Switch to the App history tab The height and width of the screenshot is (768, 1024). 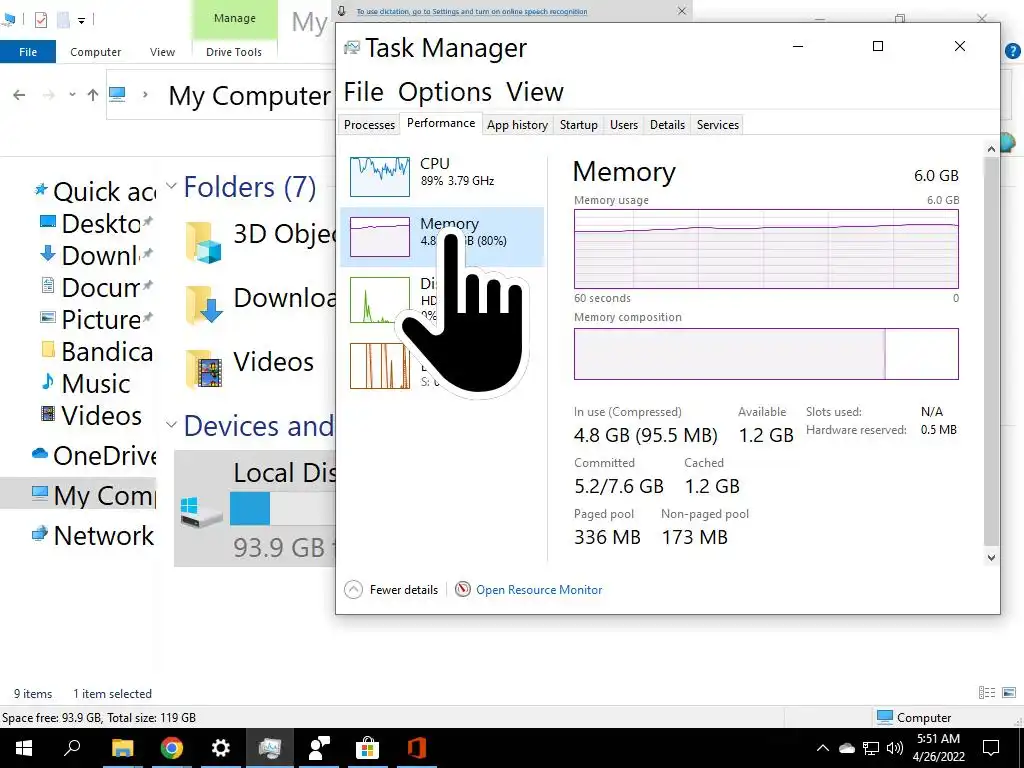517,125
